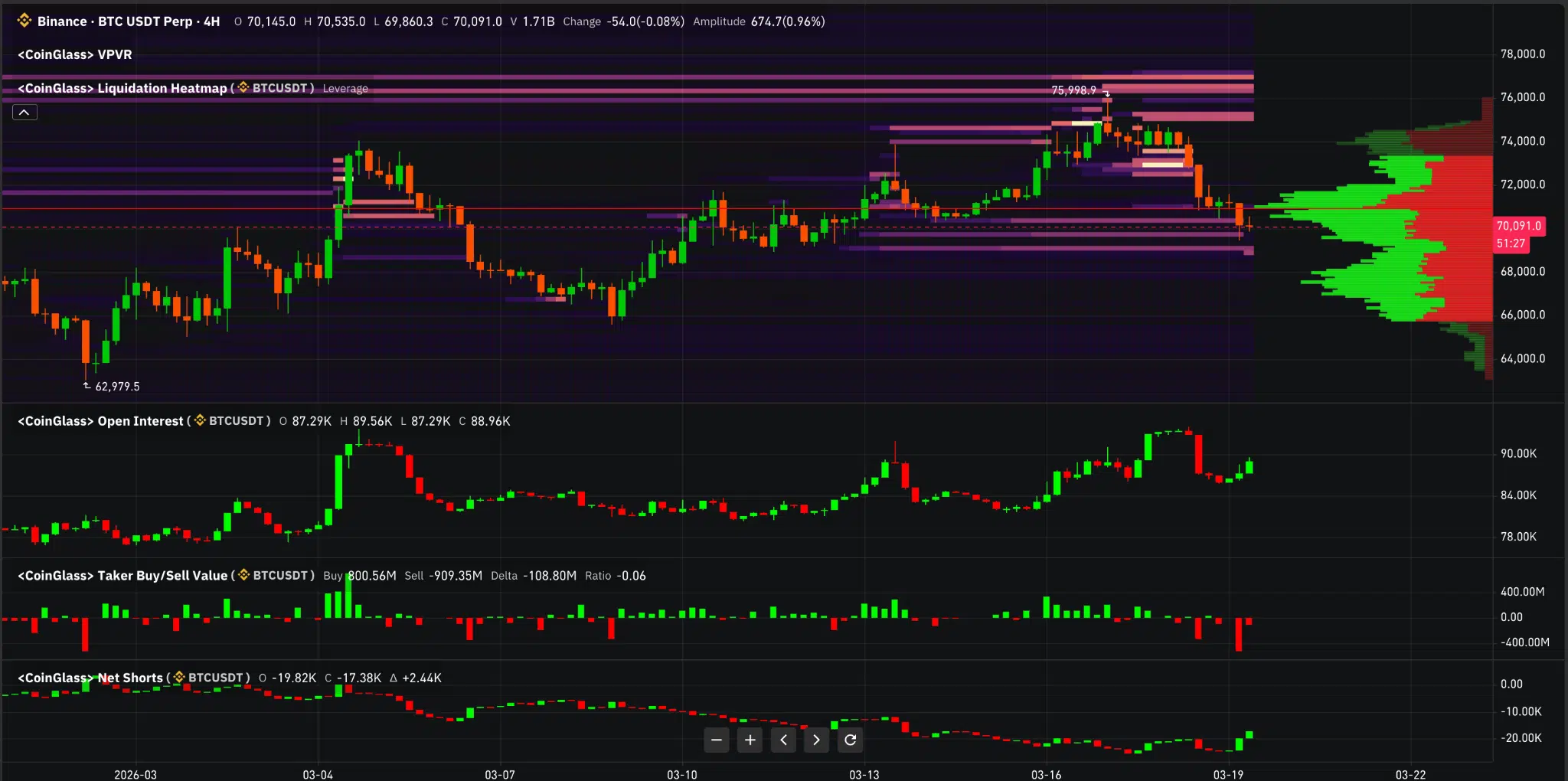1568x781 pixels.
Task: Click the refresh chart data icon
Action: click(x=850, y=740)
